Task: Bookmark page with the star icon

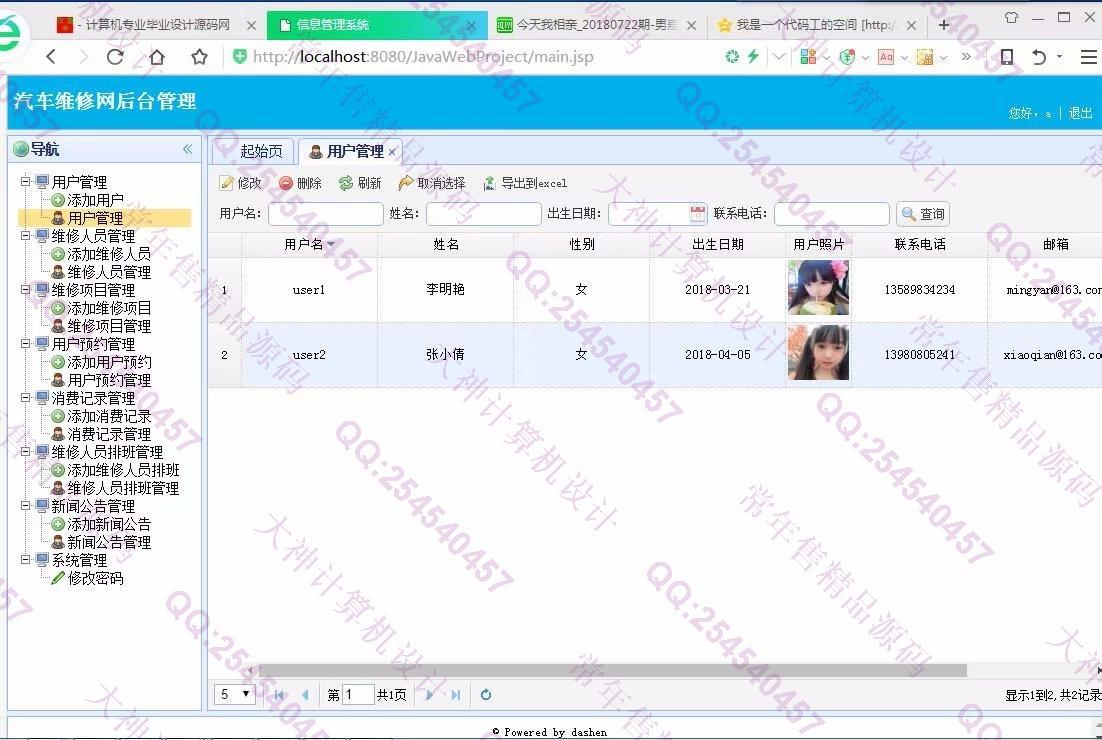Action: click(200, 57)
